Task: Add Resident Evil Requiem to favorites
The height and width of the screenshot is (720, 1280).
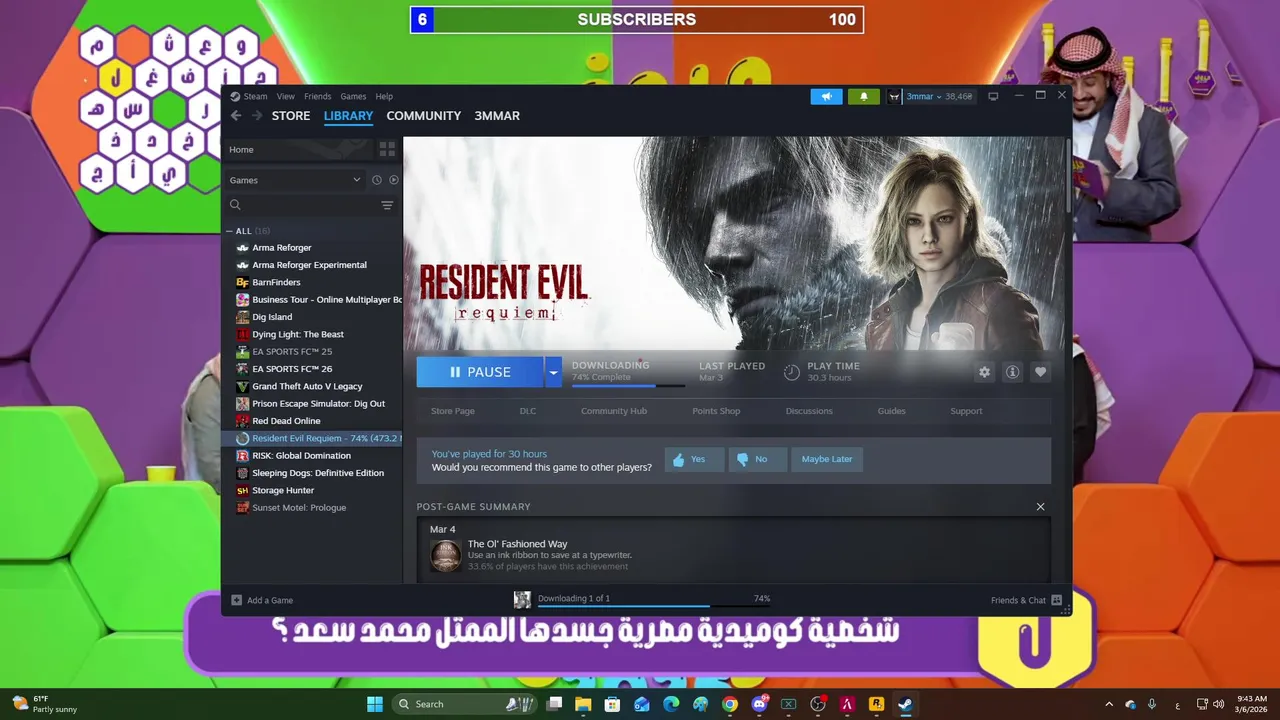Action: pos(1040,372)
